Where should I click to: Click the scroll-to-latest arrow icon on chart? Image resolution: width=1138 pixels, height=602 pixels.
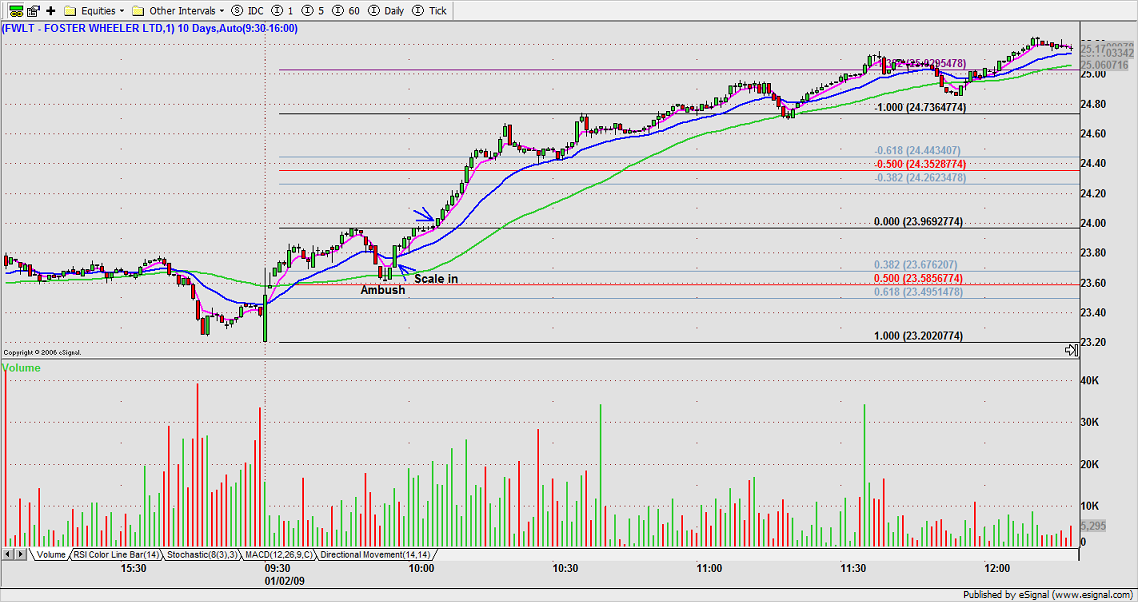(1071, 351)
